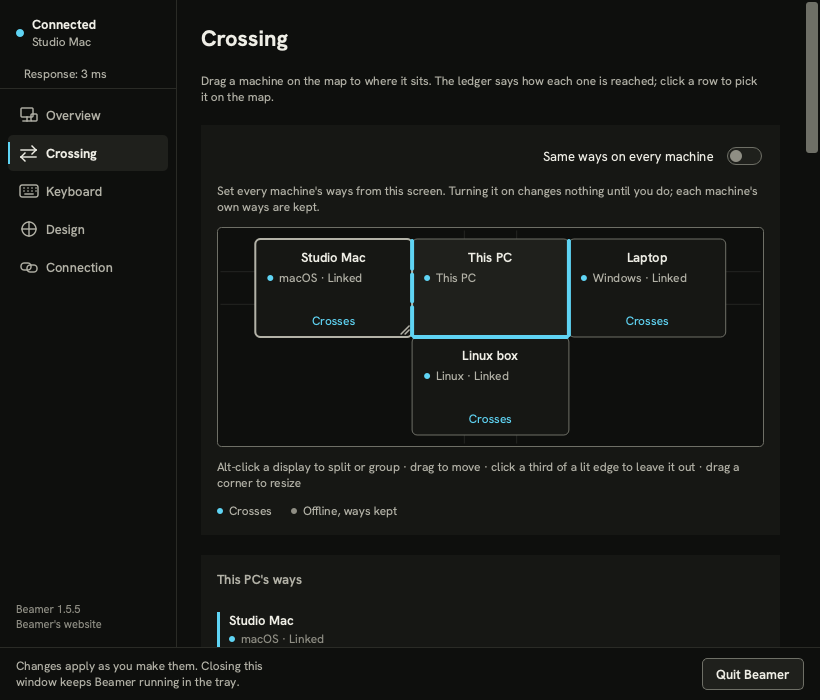Click the "This PC's ways" heading
The width and height of the screenshot is (820, 700).
(x=259, y=579)
